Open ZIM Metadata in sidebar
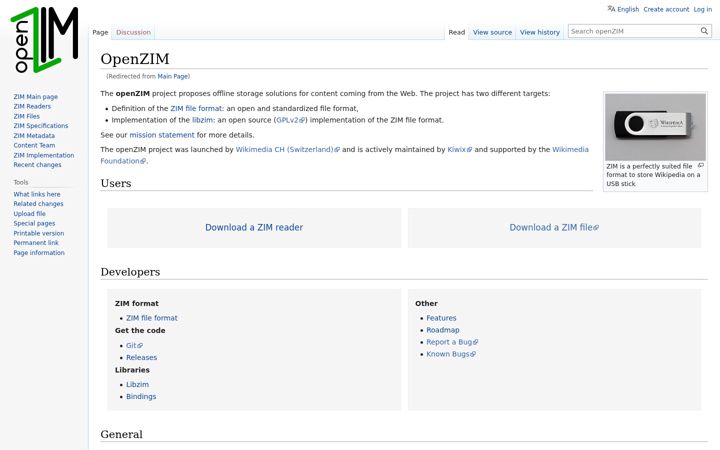This screenshot has height=450, width=720. pyautogui.click(x=34, y=136)
